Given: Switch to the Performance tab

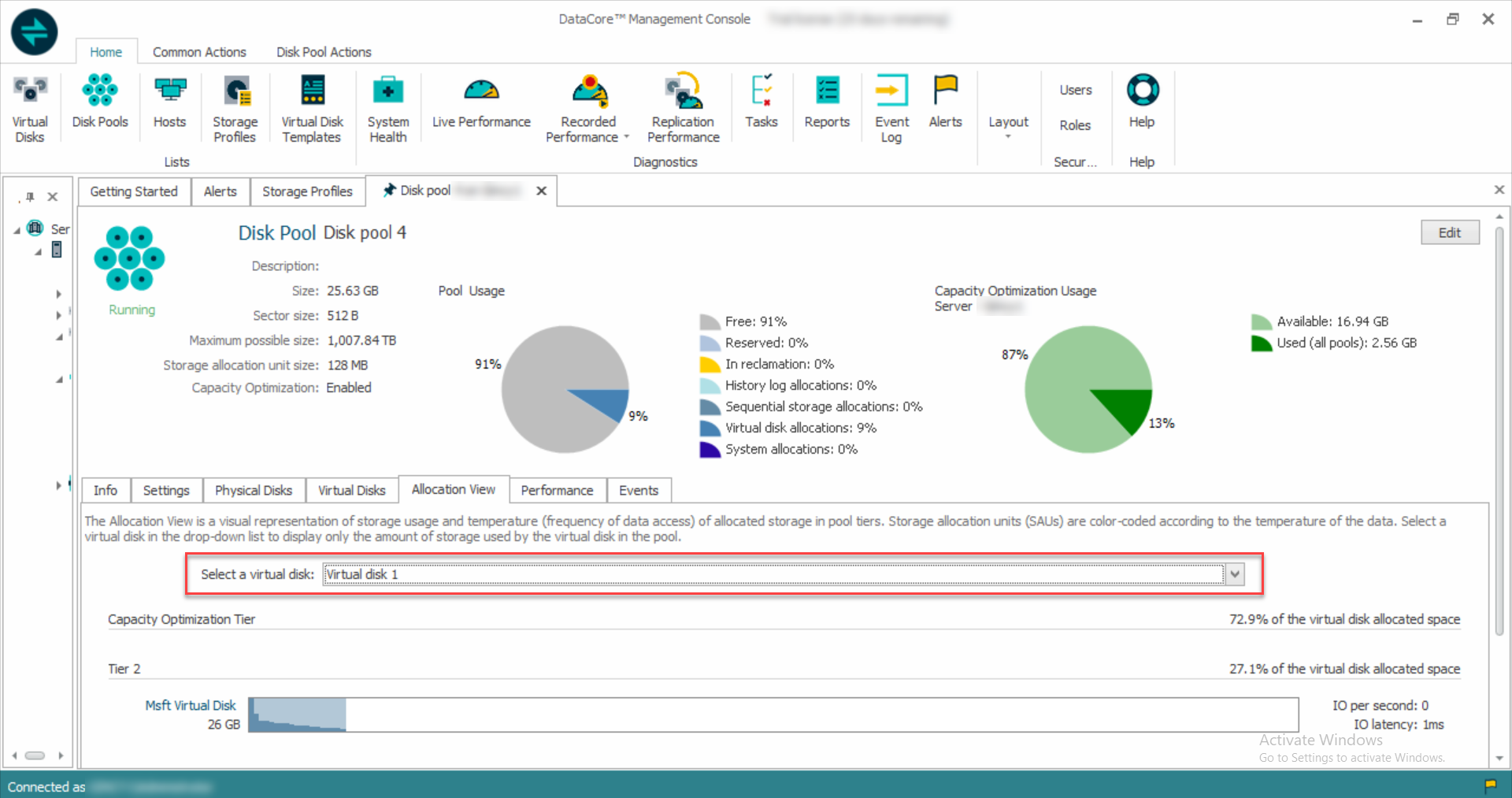Looking at the screenshot, I should click(x=557, y=490).
